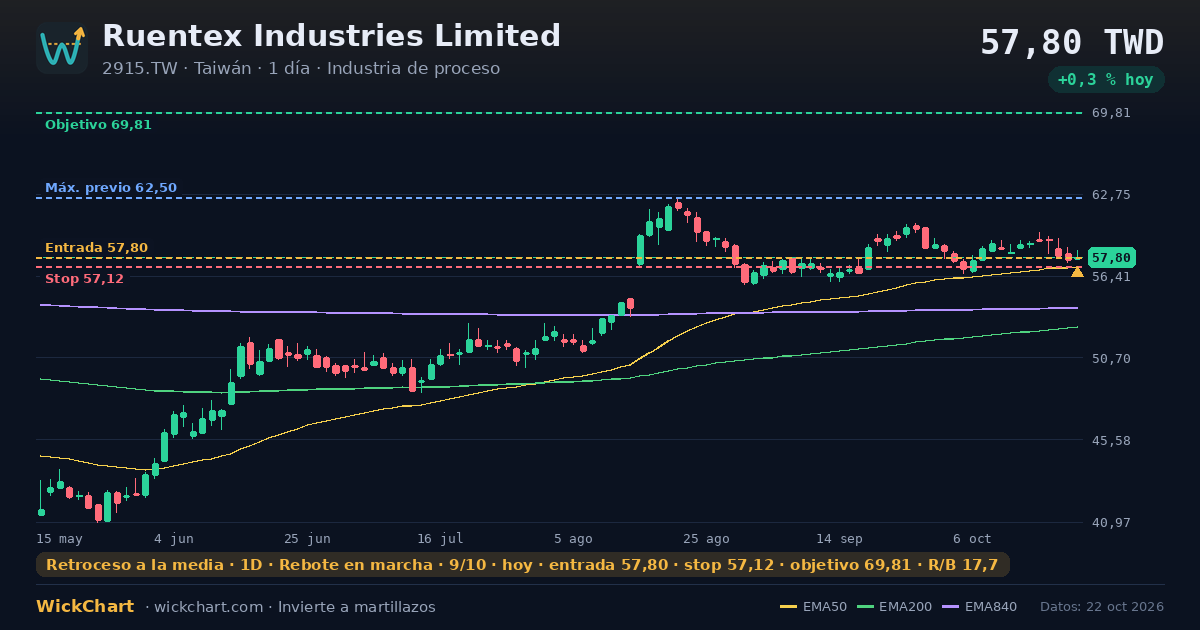This screenshot has height=630, width=1200.
Task: Click the Stop 57,12 label
Action: [84, 279]
